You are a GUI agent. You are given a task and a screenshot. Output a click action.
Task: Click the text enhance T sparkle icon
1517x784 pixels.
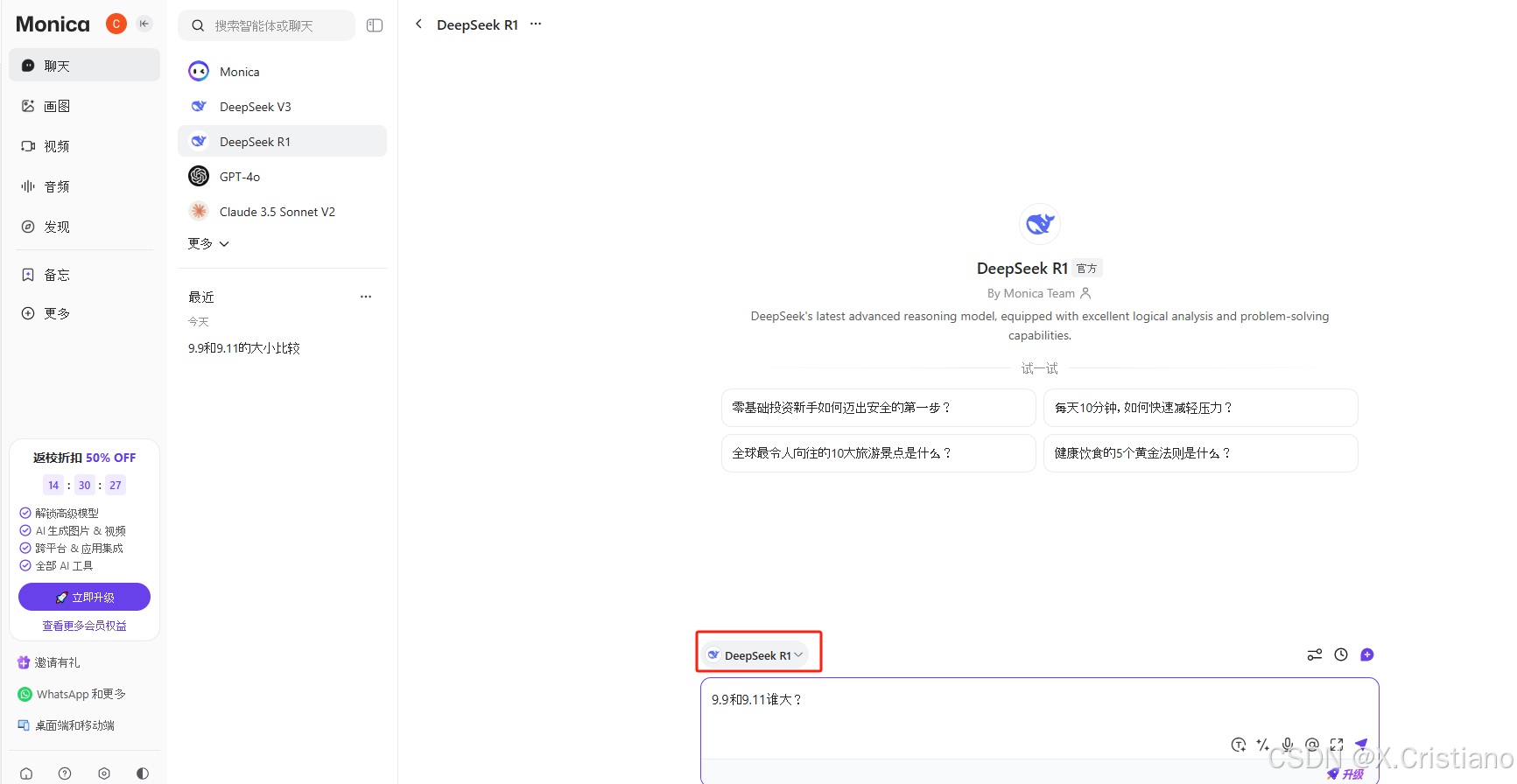click(1239, 745)
